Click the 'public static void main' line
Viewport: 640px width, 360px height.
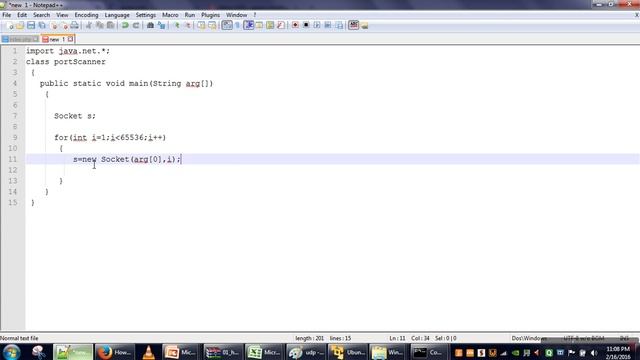[x=127, y=83]
